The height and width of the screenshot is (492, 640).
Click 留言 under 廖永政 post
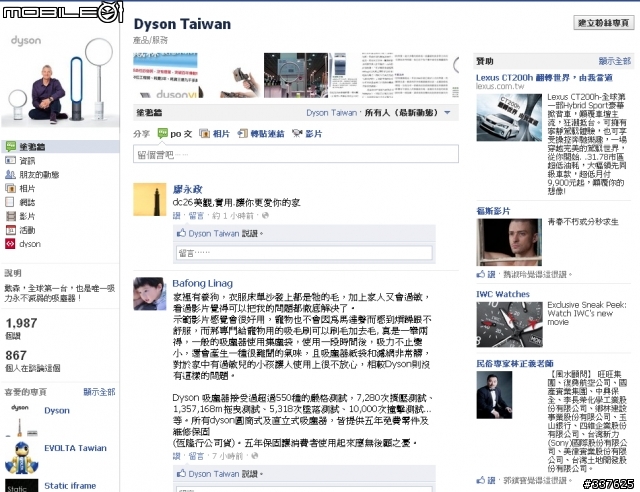pos(196,216)
